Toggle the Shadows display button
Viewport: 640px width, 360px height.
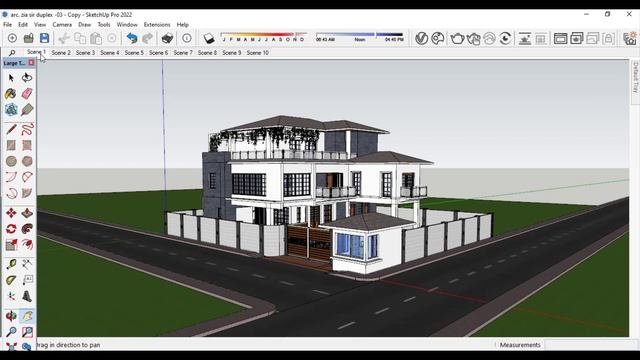(209, 38)
